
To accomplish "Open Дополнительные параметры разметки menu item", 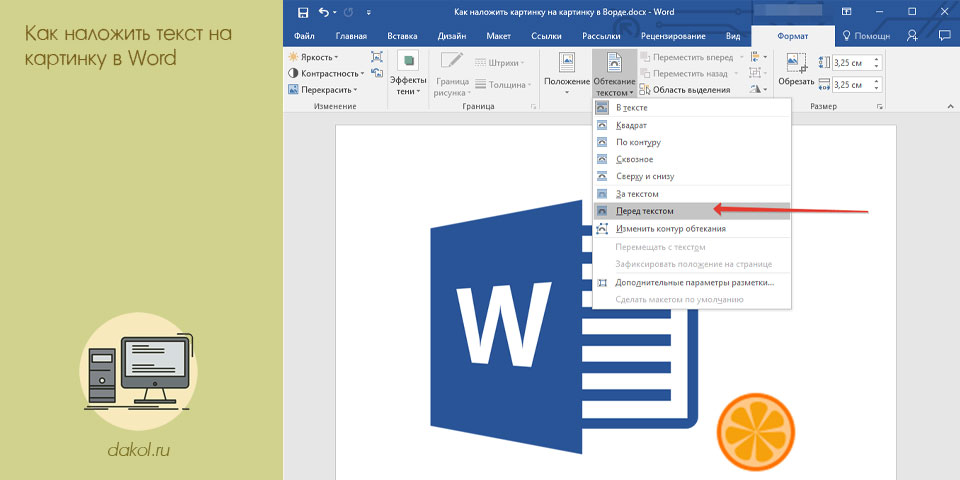I will [692, 283].
